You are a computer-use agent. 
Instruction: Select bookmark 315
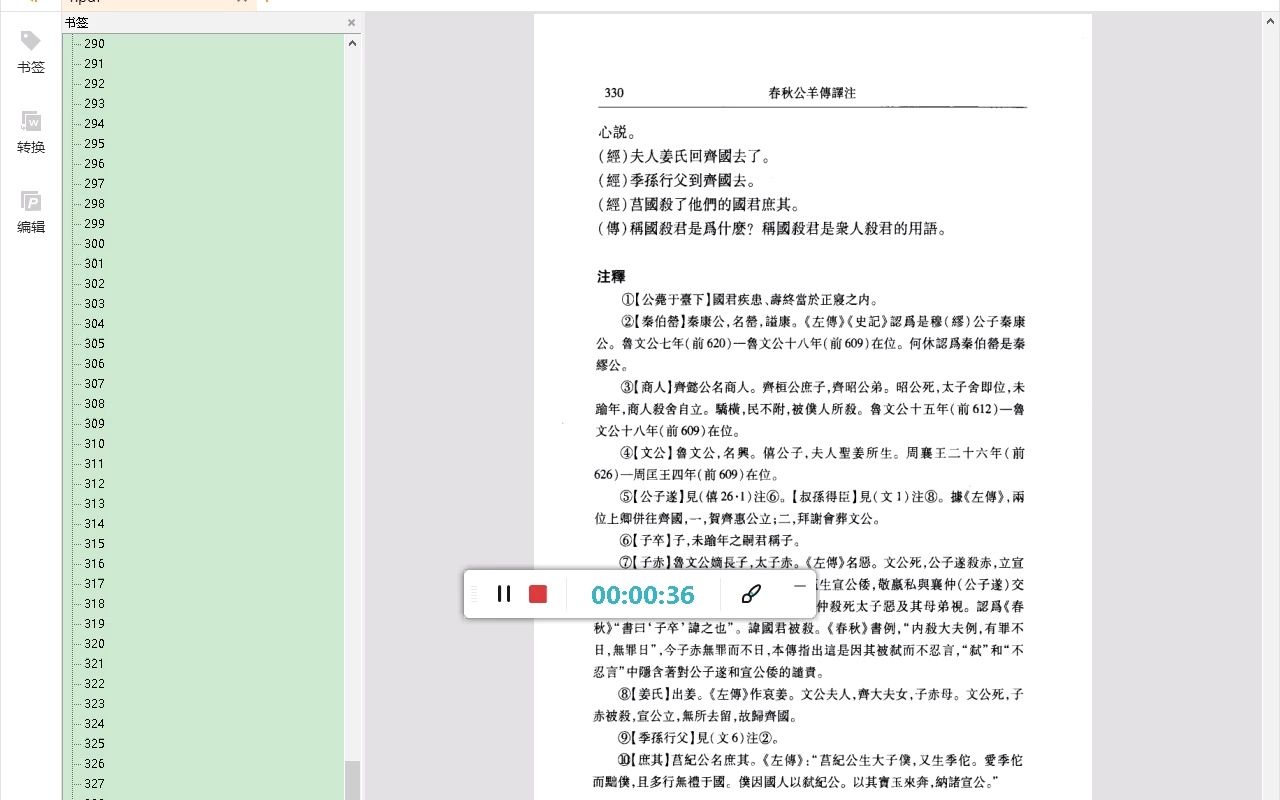(x=94, y=544)
